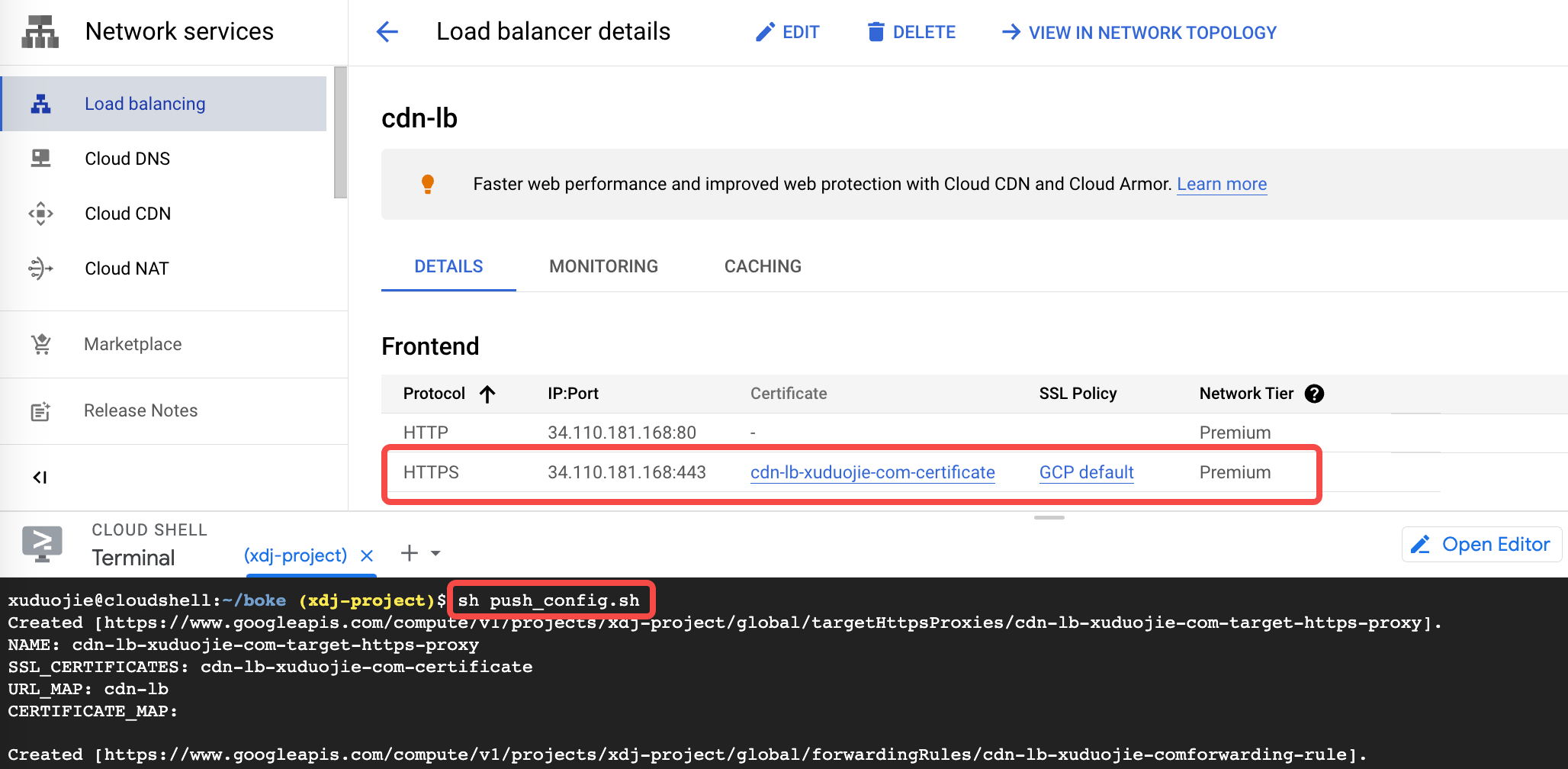
Task: Click the Open Editor pencil icon
Action: coord(1420,544)
